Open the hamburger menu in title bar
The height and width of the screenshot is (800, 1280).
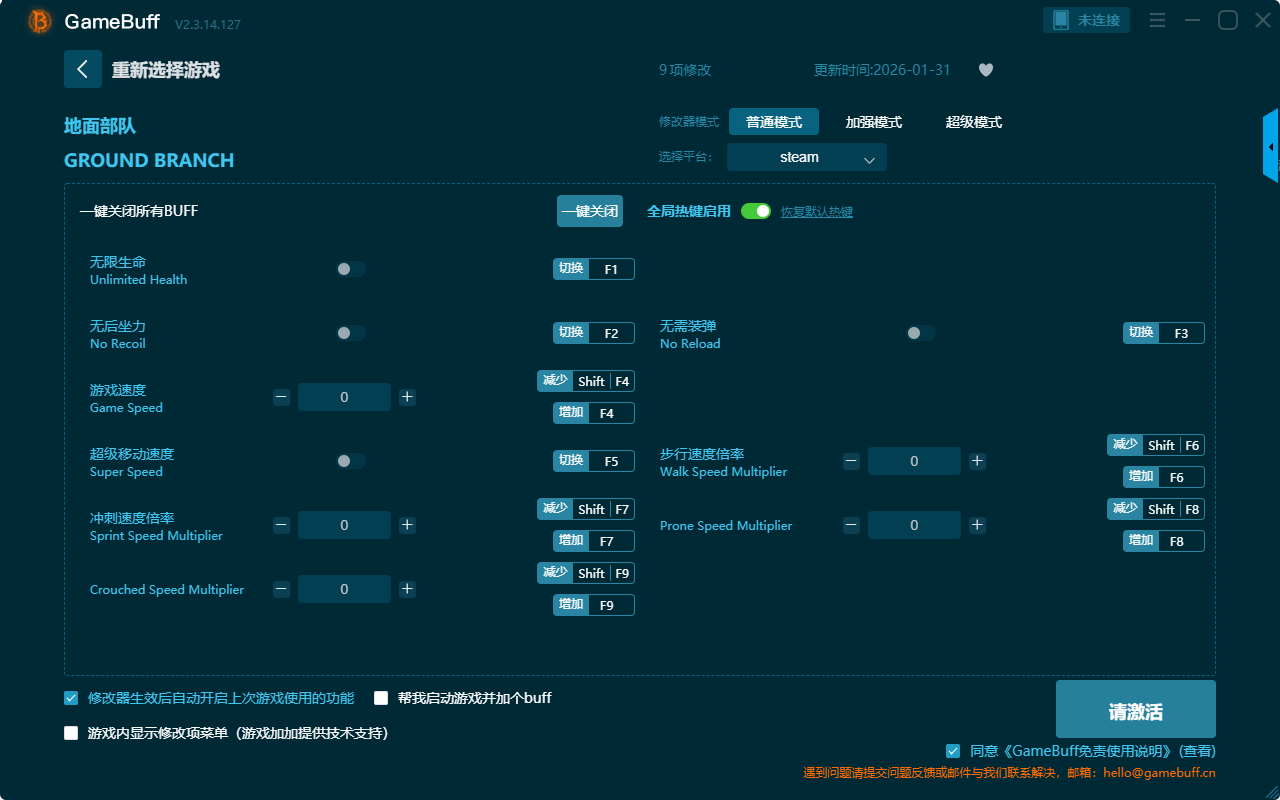(x=1157, y=21)
